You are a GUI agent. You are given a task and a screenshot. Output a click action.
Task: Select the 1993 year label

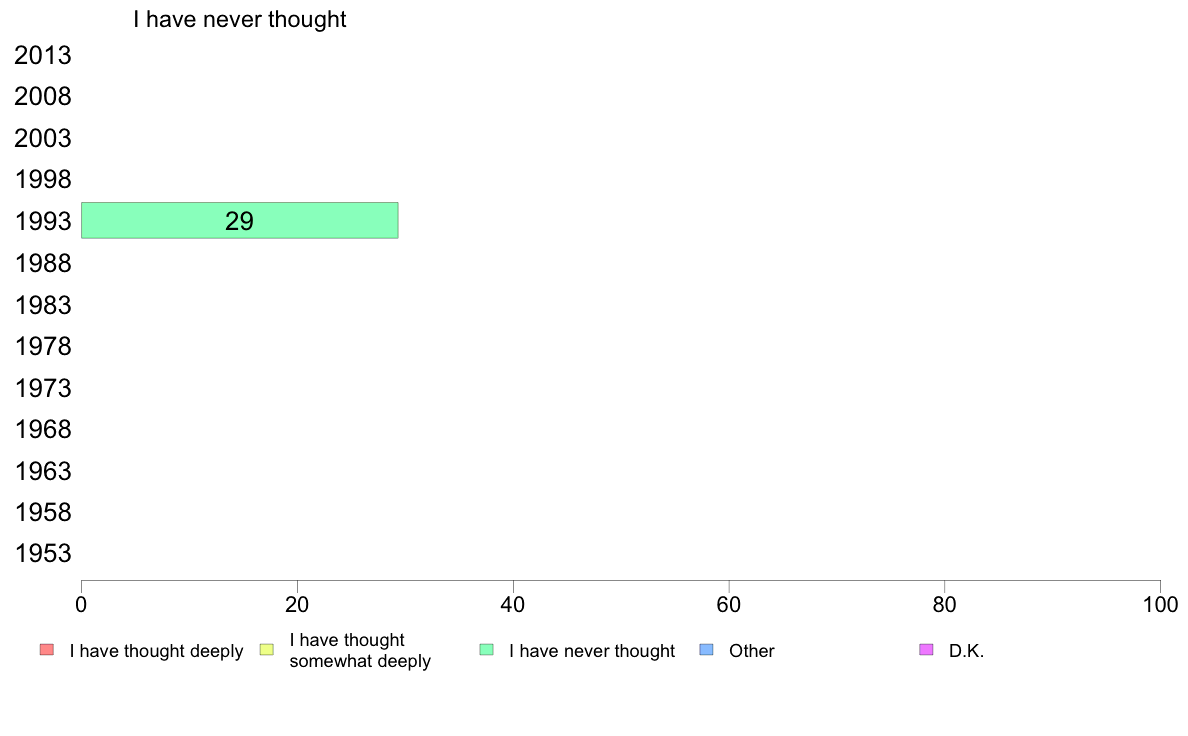[43, 221]
